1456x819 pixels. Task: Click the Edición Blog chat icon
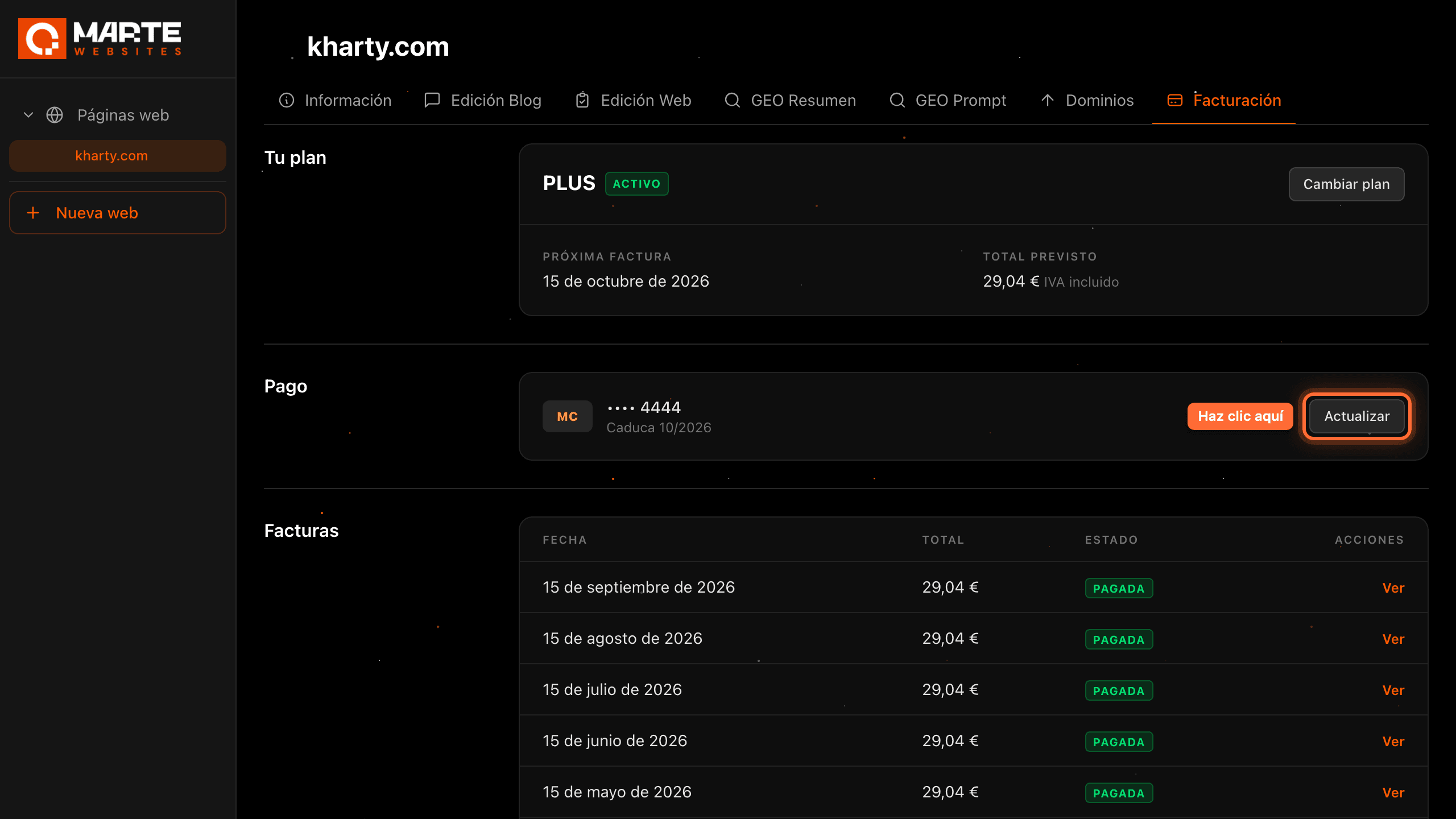coord(432,100)
